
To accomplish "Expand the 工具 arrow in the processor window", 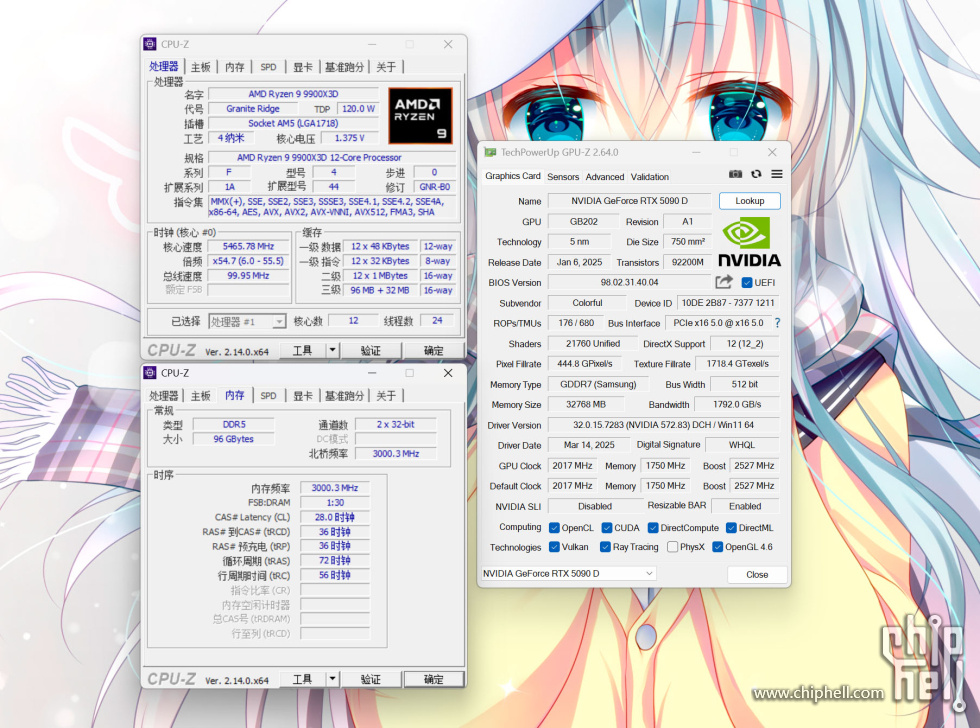I will pyautogui.click(x=332, y=350).
